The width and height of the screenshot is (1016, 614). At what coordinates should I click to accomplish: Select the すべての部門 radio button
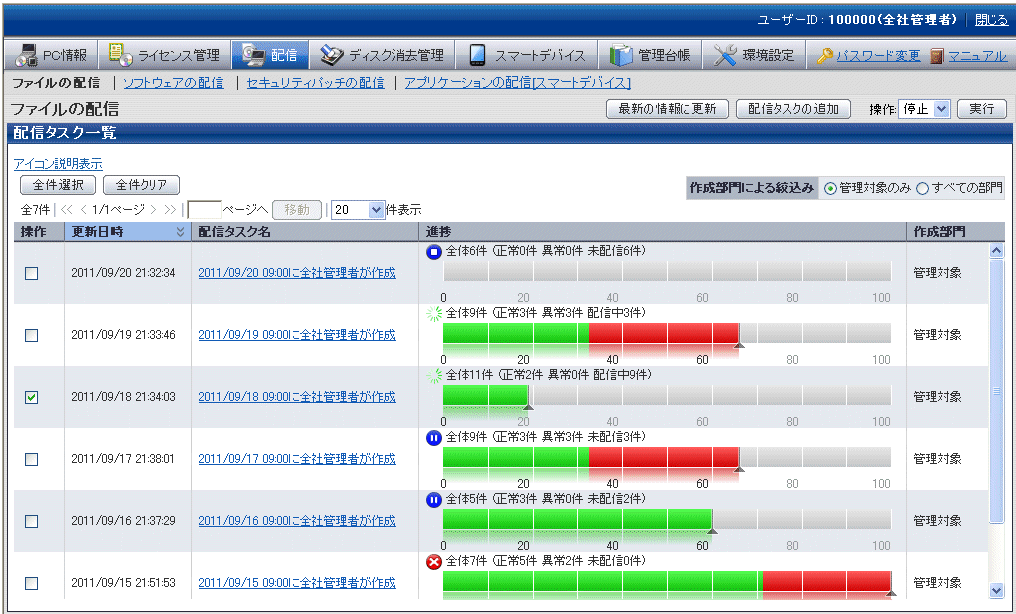tap(922, 188)
